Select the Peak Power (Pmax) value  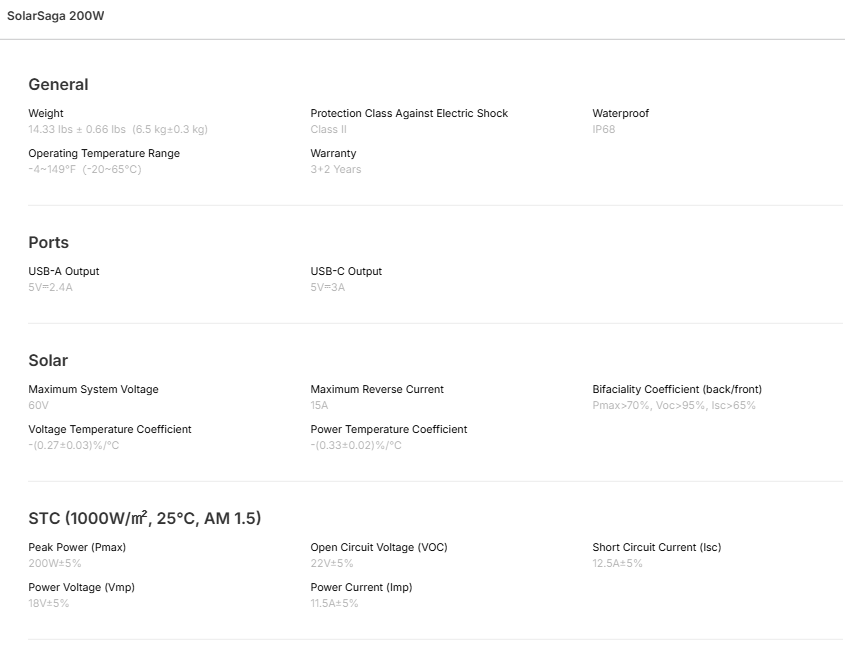point(55,563)
